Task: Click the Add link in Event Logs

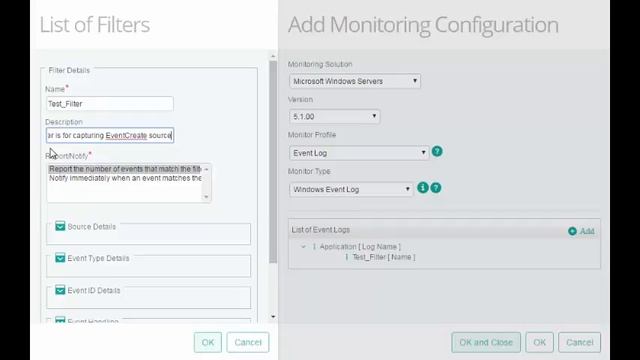Action: click(587, 231)
